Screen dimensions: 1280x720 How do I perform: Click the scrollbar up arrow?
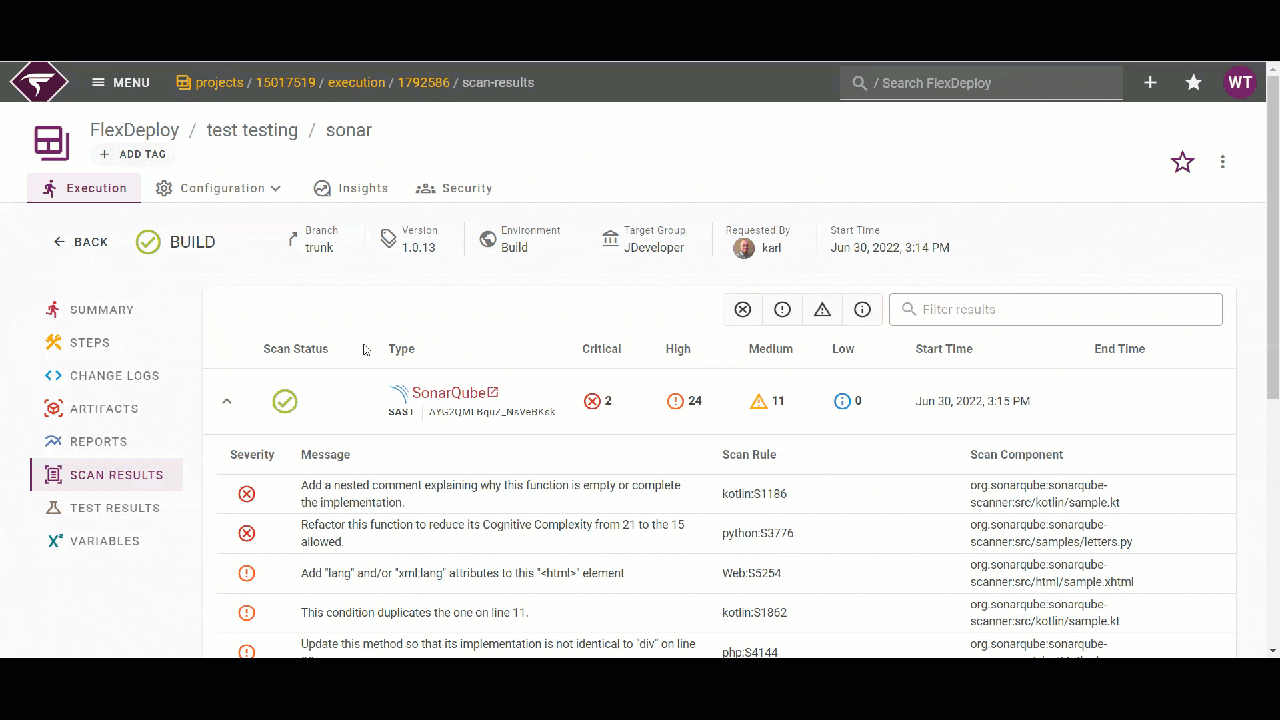[1272, 69]
